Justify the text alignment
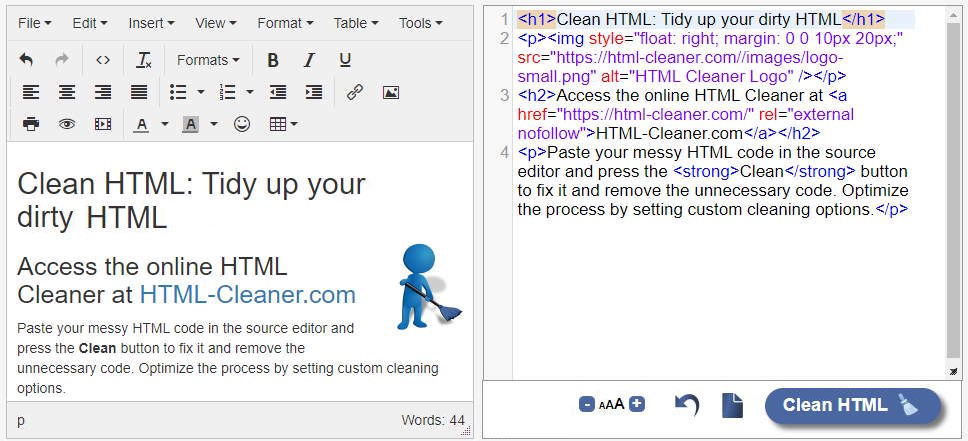The height and width of the screenshot is (441, 968). coord(139,93)
